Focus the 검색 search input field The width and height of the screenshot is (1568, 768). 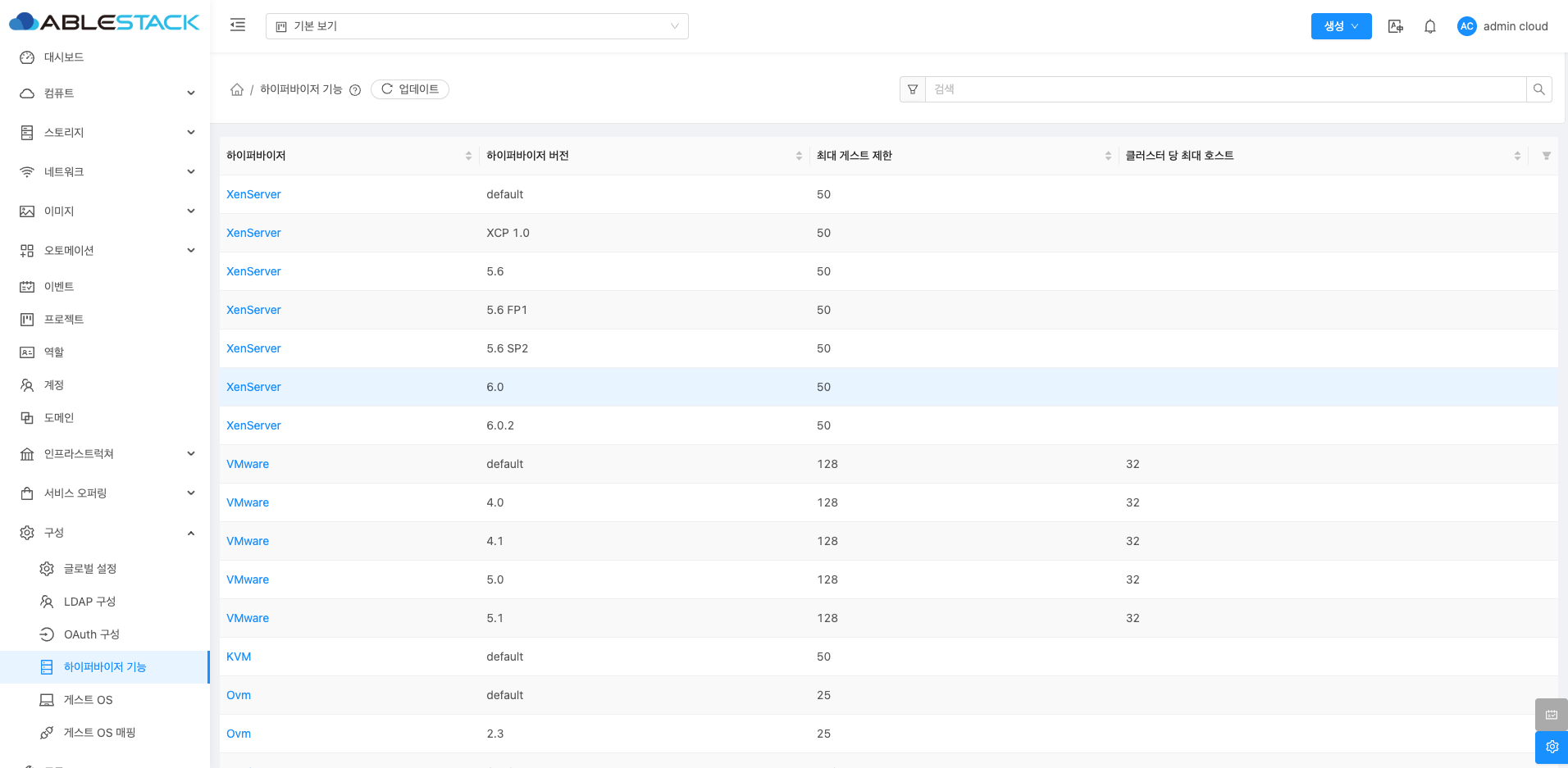[x=1225, y=89]
